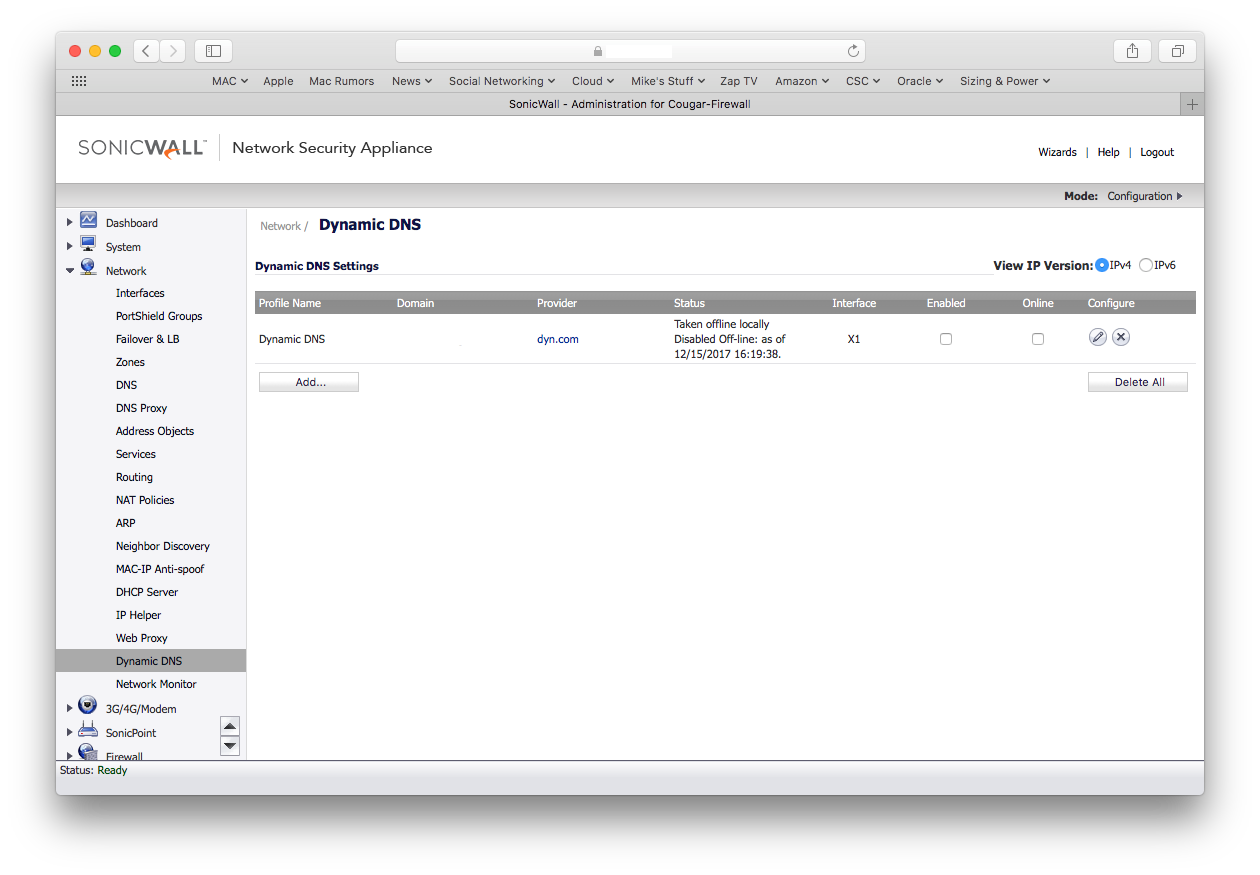The height and width of the screenshot is (875, 1260).
Task: Click the SonicPoint access point icon
Action: (87, 731)
